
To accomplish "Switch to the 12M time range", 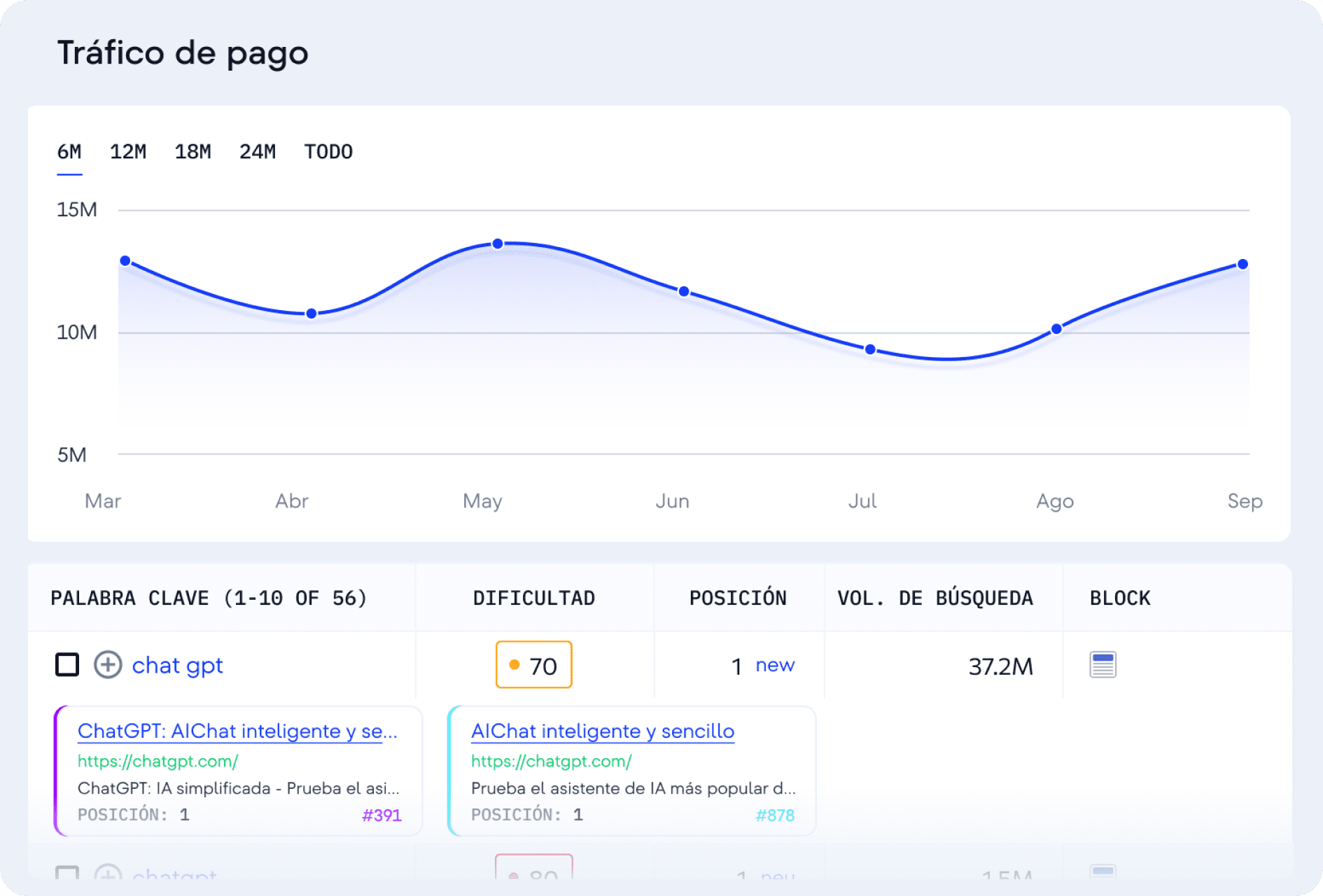I will point(128,152).
